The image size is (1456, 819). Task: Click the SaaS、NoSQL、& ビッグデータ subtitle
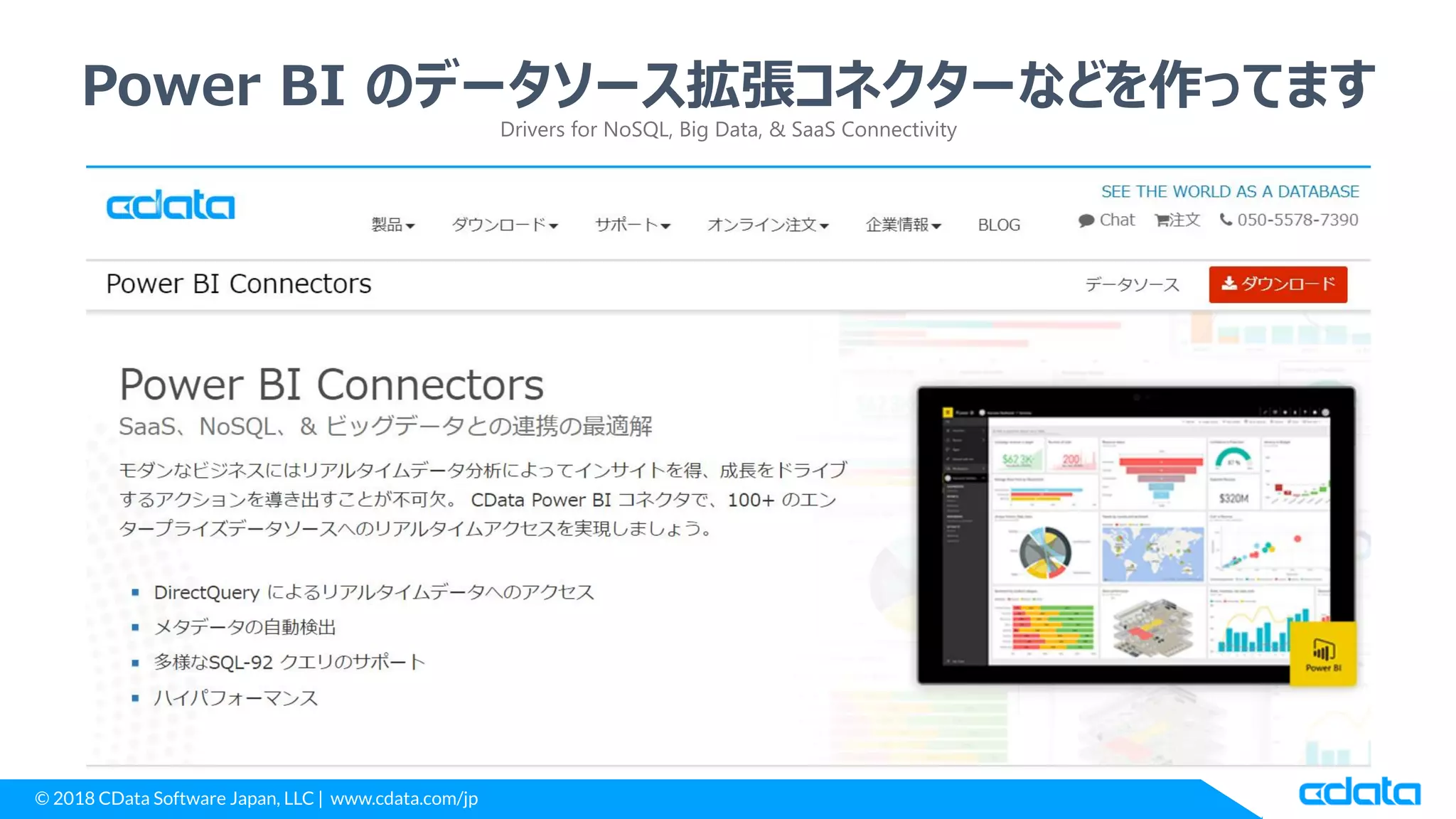point(385,426)
